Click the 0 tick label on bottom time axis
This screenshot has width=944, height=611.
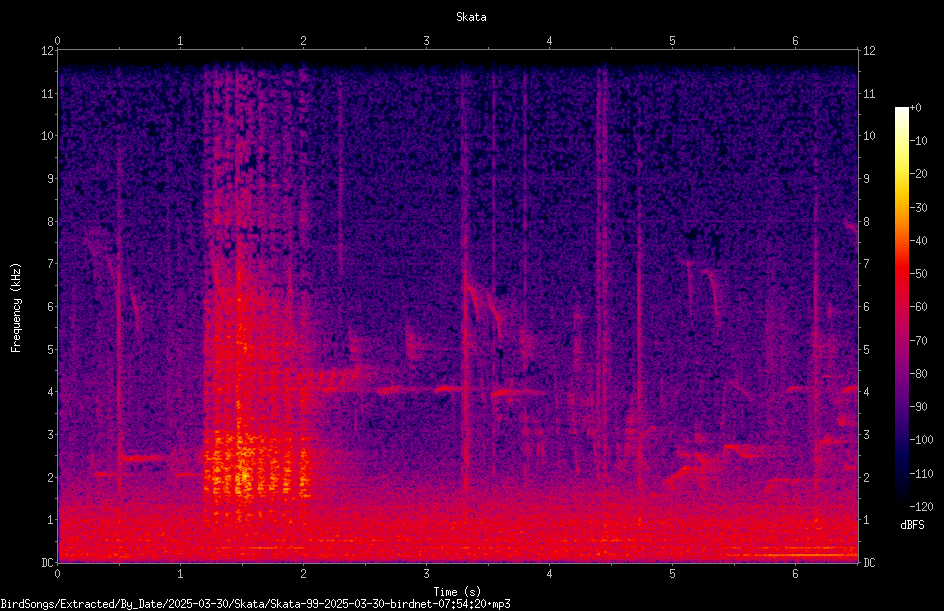[x=57, y=574]
